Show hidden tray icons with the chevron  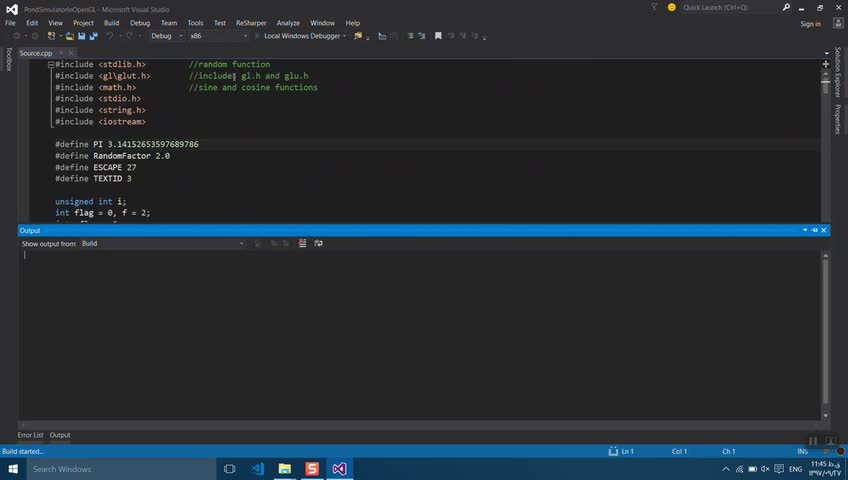[726, 469]
